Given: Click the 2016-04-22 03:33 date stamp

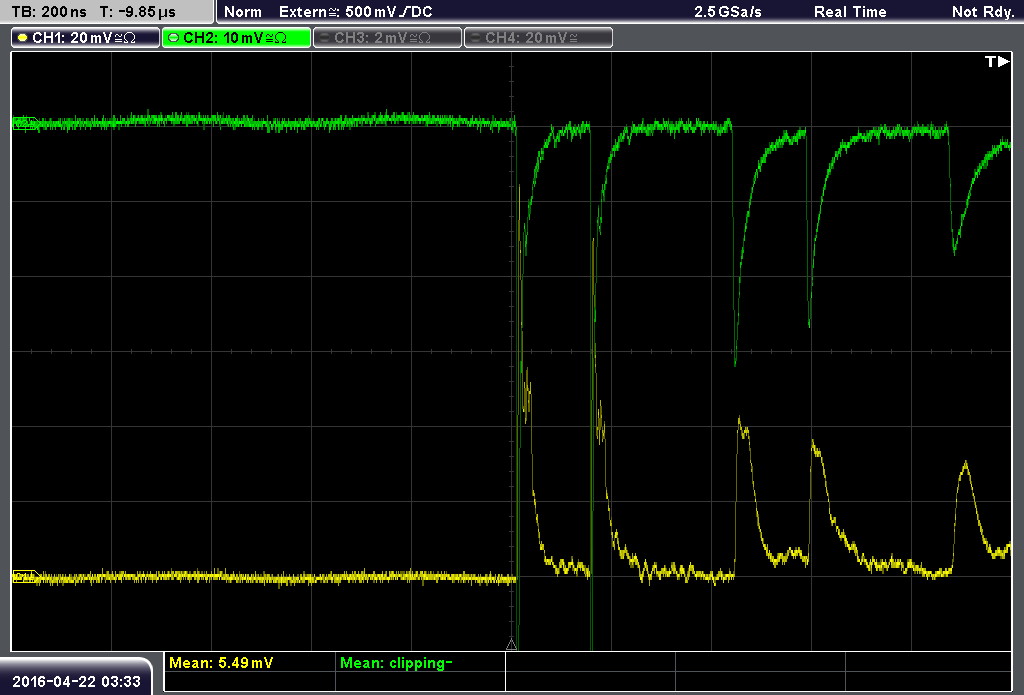Looking at the screenshot, I should (x=76, y=681).
